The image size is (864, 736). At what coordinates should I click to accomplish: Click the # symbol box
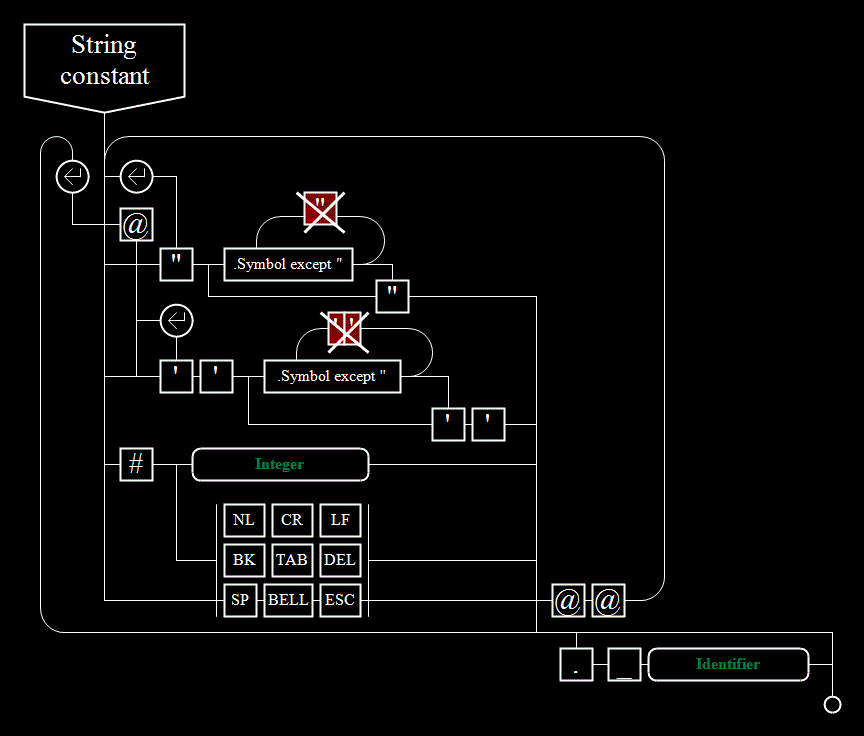(x=136, y=464)
